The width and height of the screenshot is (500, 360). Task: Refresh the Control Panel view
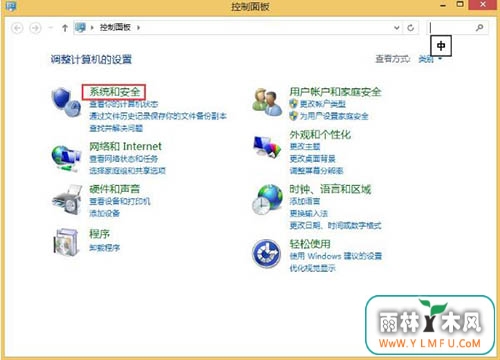click(x=411, y=28)
